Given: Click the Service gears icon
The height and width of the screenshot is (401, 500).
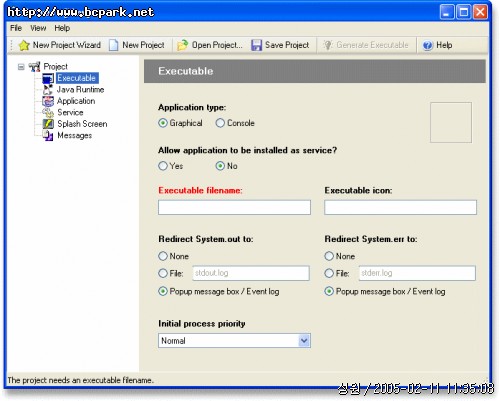Looking at the screenshot, I should 48,113.
